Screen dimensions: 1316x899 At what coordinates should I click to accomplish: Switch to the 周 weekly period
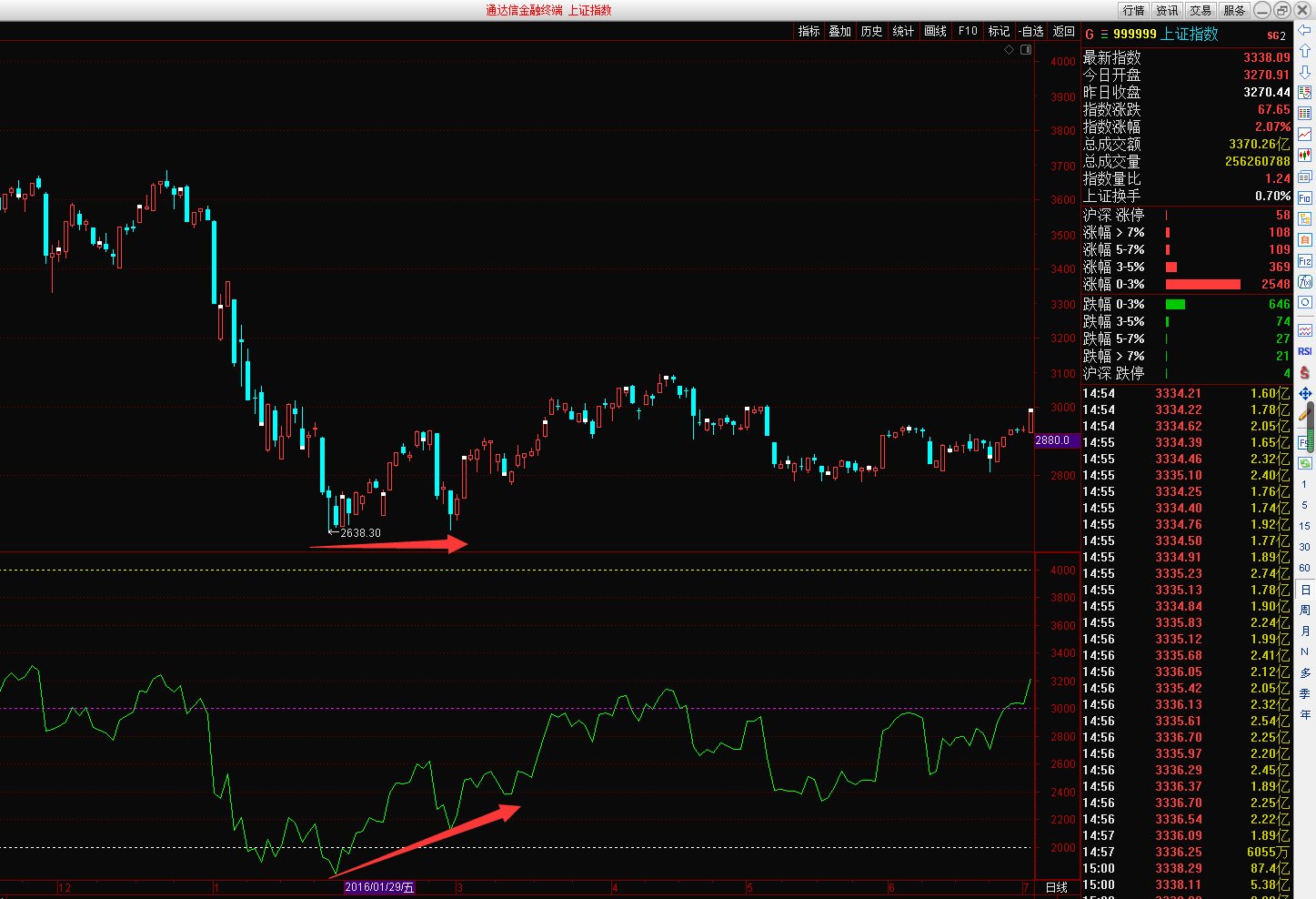[x=1304, y=610]
